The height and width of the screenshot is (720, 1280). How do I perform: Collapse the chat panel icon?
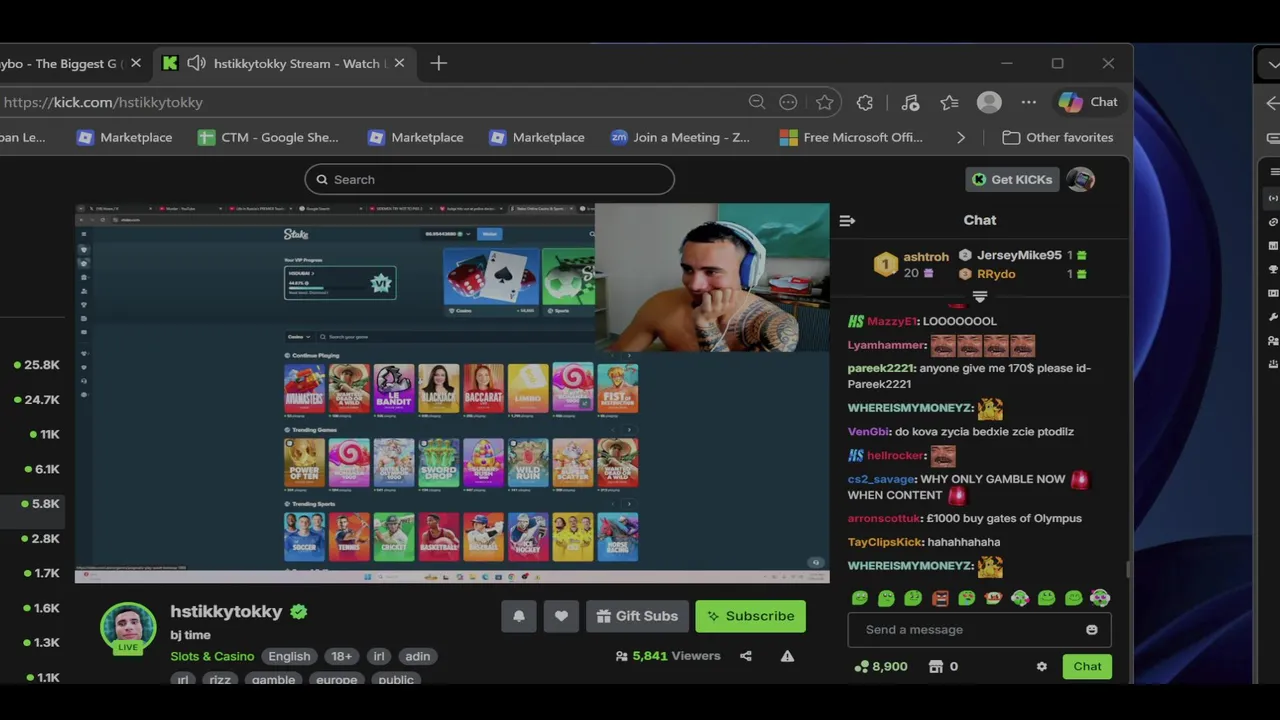847,220
